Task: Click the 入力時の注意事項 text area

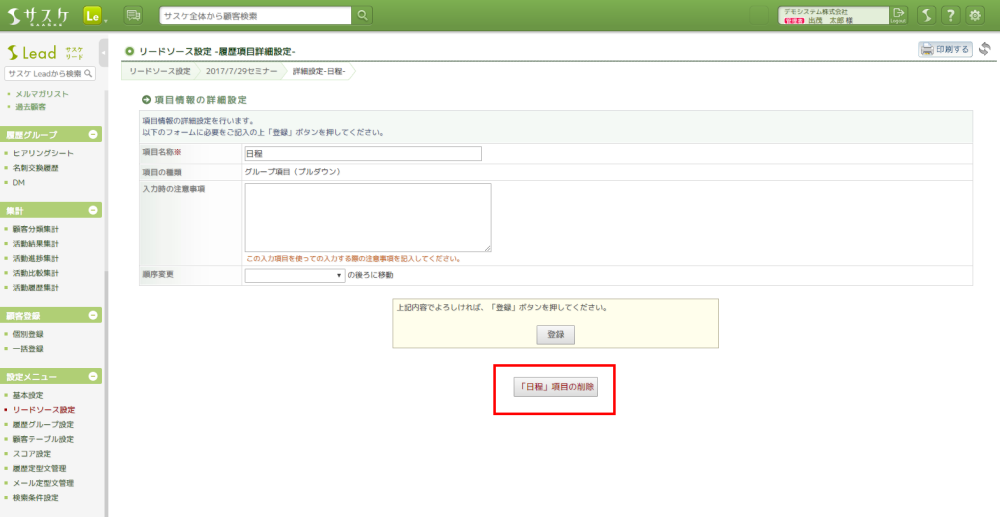Action: [x=367, y=217]
